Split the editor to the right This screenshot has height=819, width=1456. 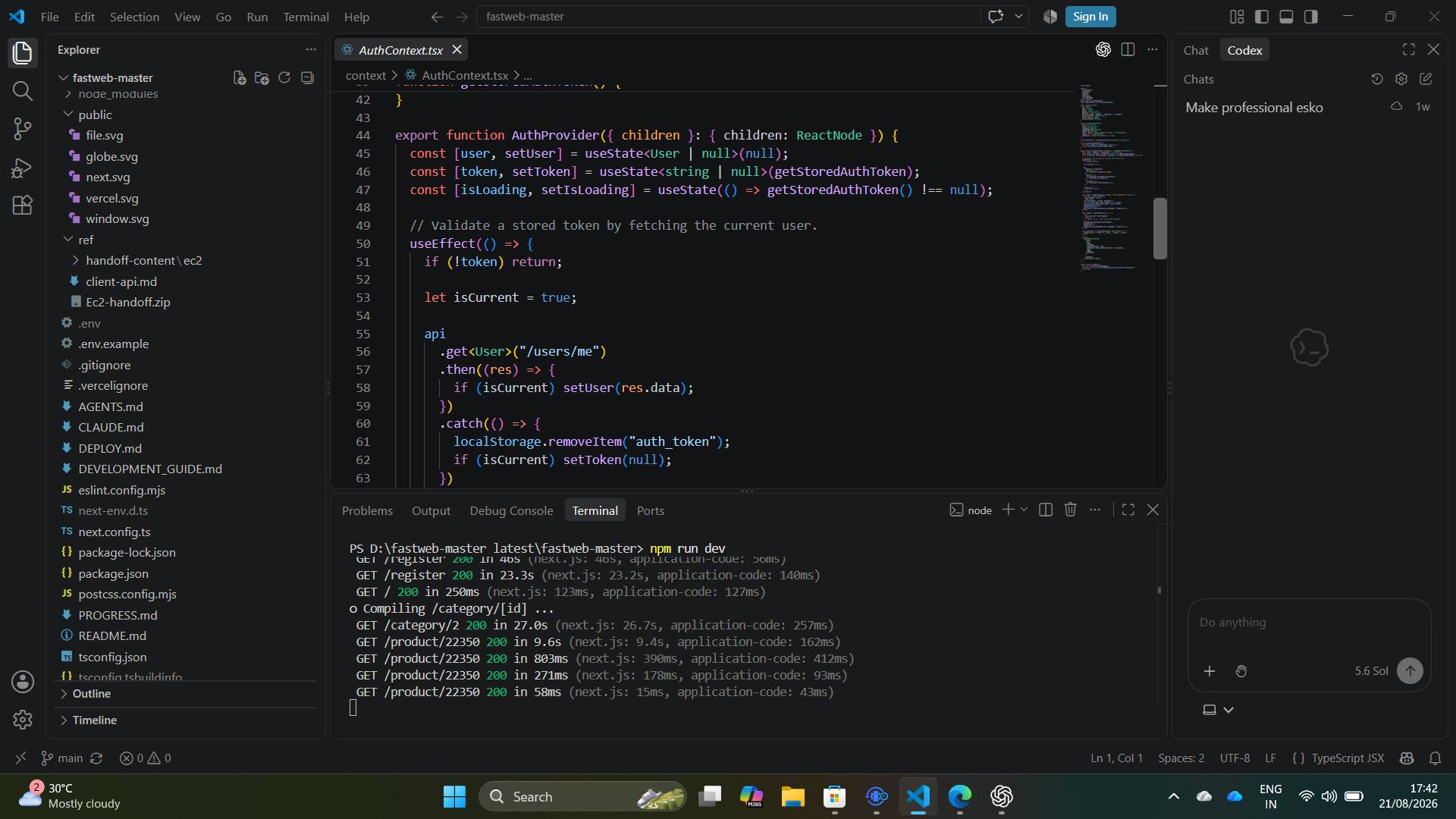1128,49
